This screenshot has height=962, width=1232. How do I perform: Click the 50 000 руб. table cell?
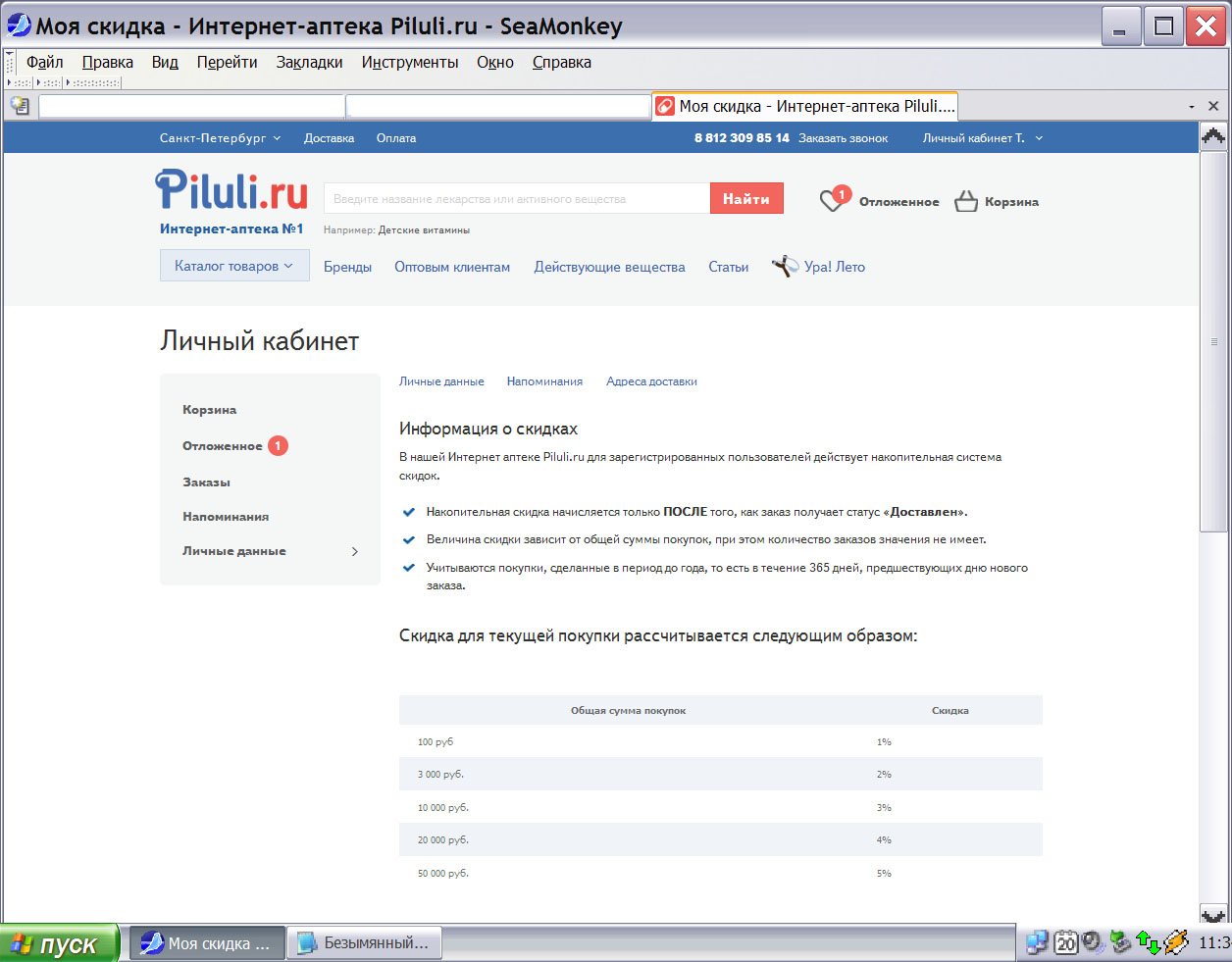[x=443, y=873]
